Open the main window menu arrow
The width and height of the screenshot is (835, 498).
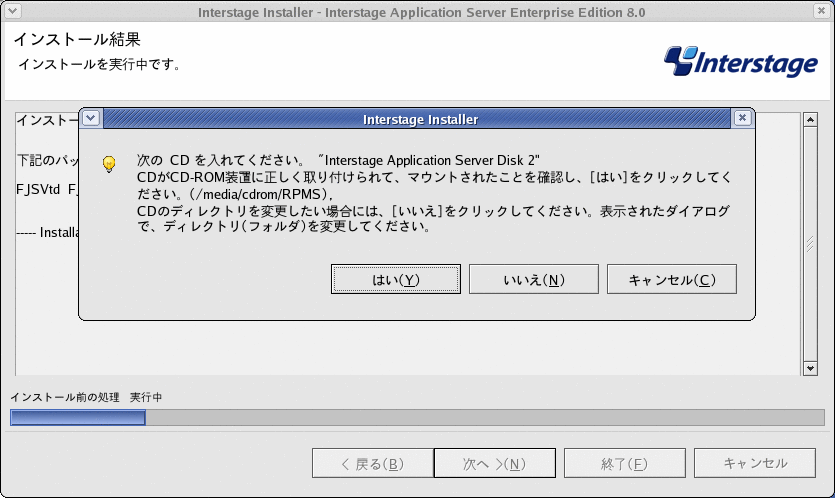click(12, 10)
